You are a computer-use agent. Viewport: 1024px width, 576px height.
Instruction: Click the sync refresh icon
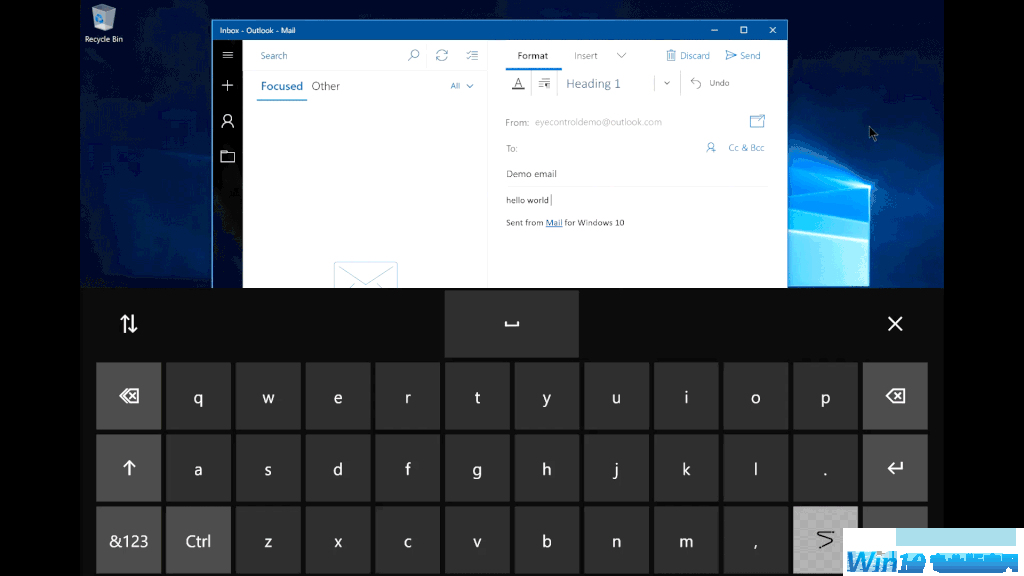[442, 56]
